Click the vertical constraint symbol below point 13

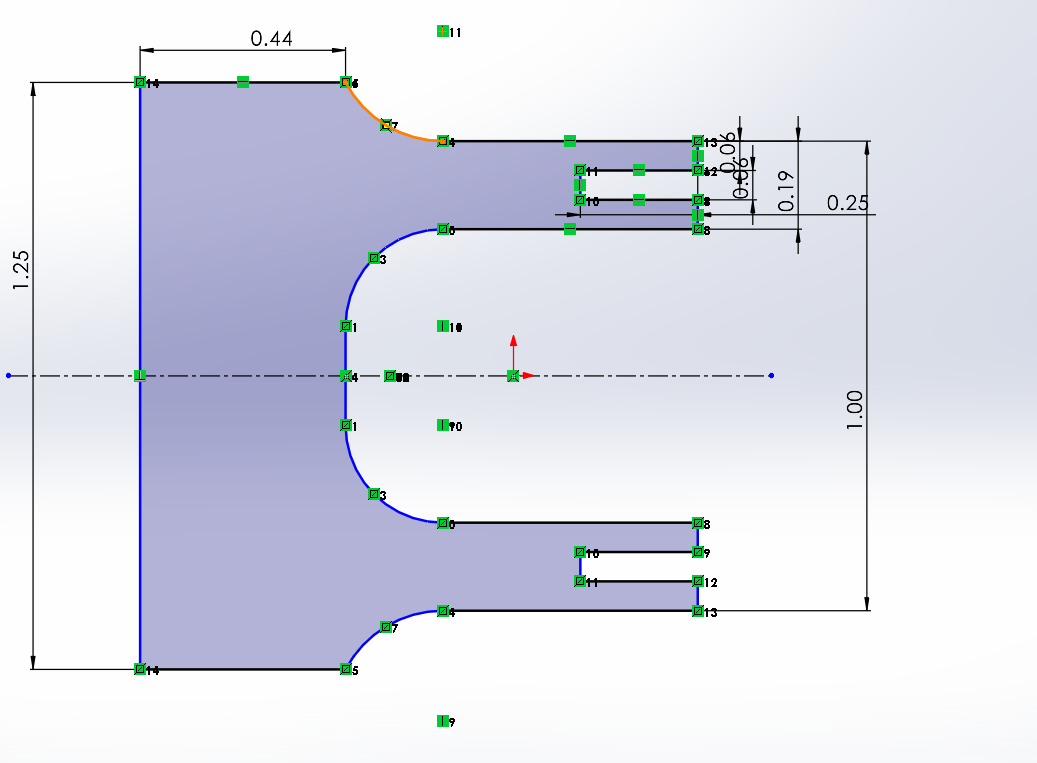click(x=698, y=156)
